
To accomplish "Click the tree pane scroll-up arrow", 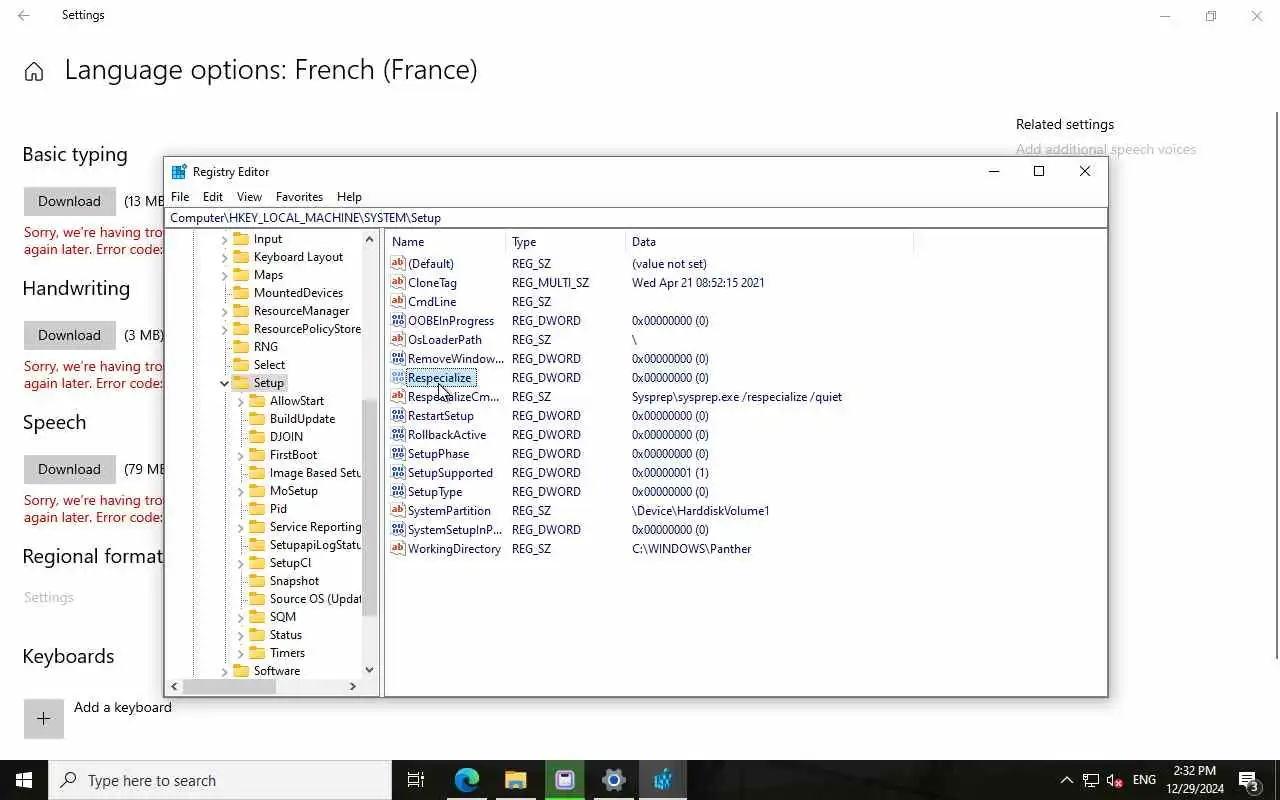I will 370,240.
